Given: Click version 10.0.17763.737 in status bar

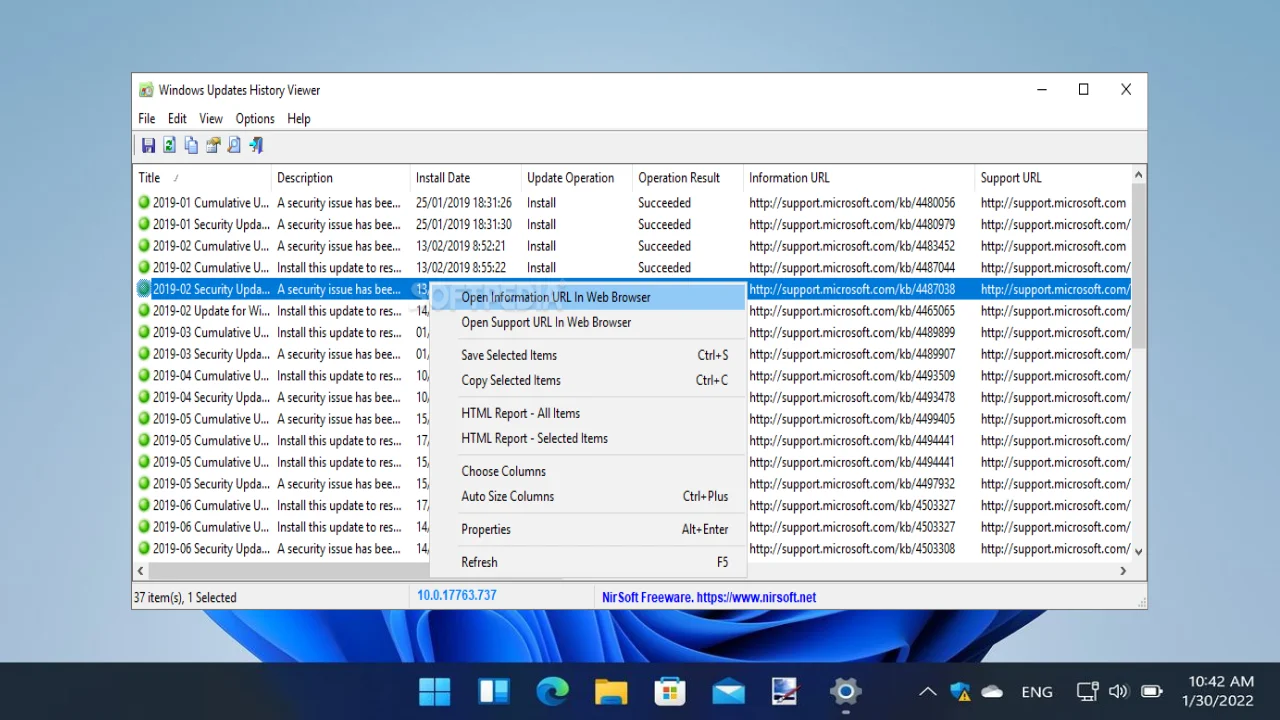Looking at the screenshot, I should point(457,595).
